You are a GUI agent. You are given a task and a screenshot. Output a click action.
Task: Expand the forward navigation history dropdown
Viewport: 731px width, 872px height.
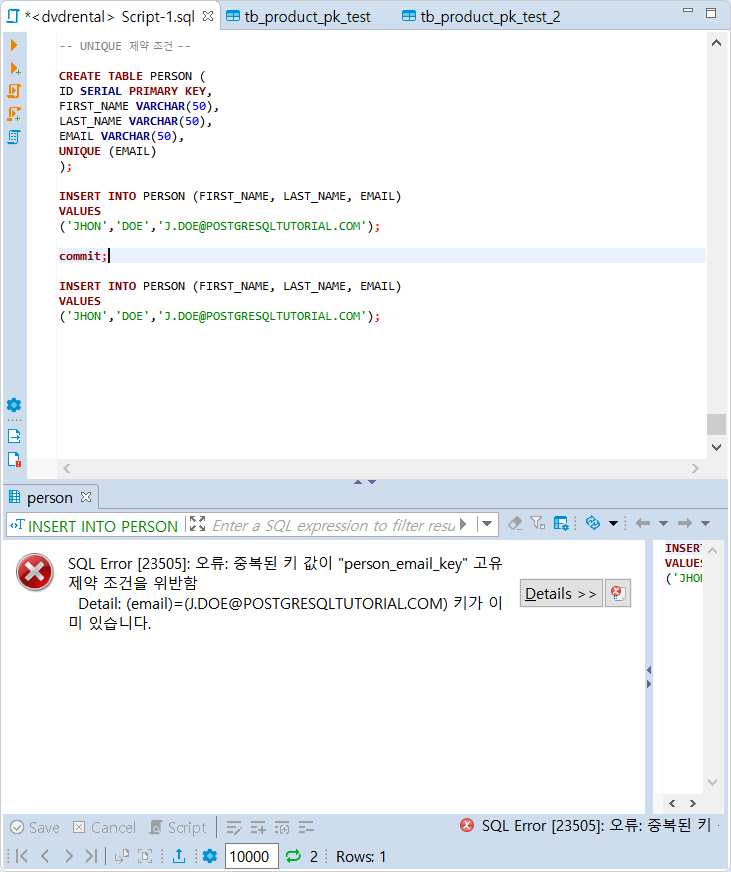point(705,524)
